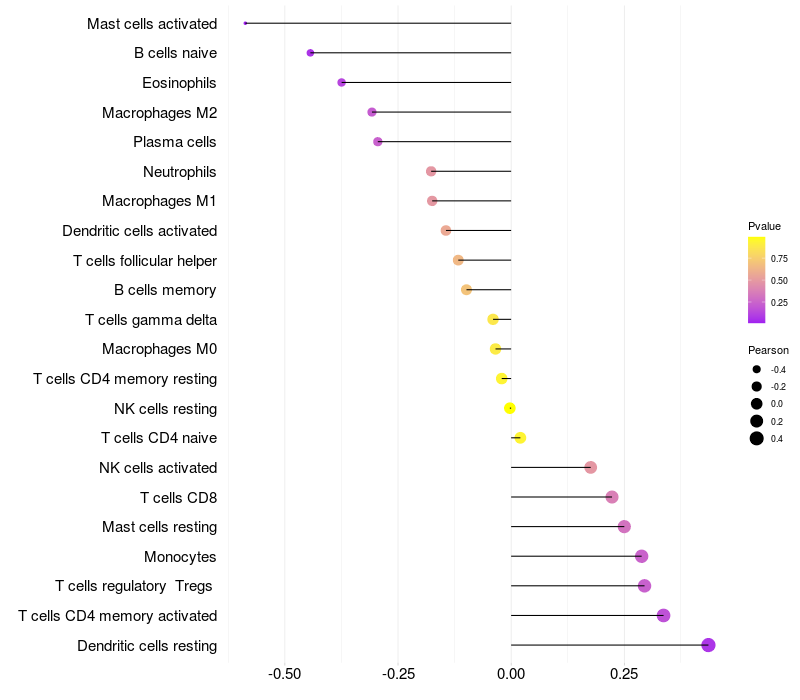Image resolution: width=800 pixels, height=700 pixels.
Task: Click the Pearson 0.0 legend circle
Action: pyautogui.click(x=757, y=404)
